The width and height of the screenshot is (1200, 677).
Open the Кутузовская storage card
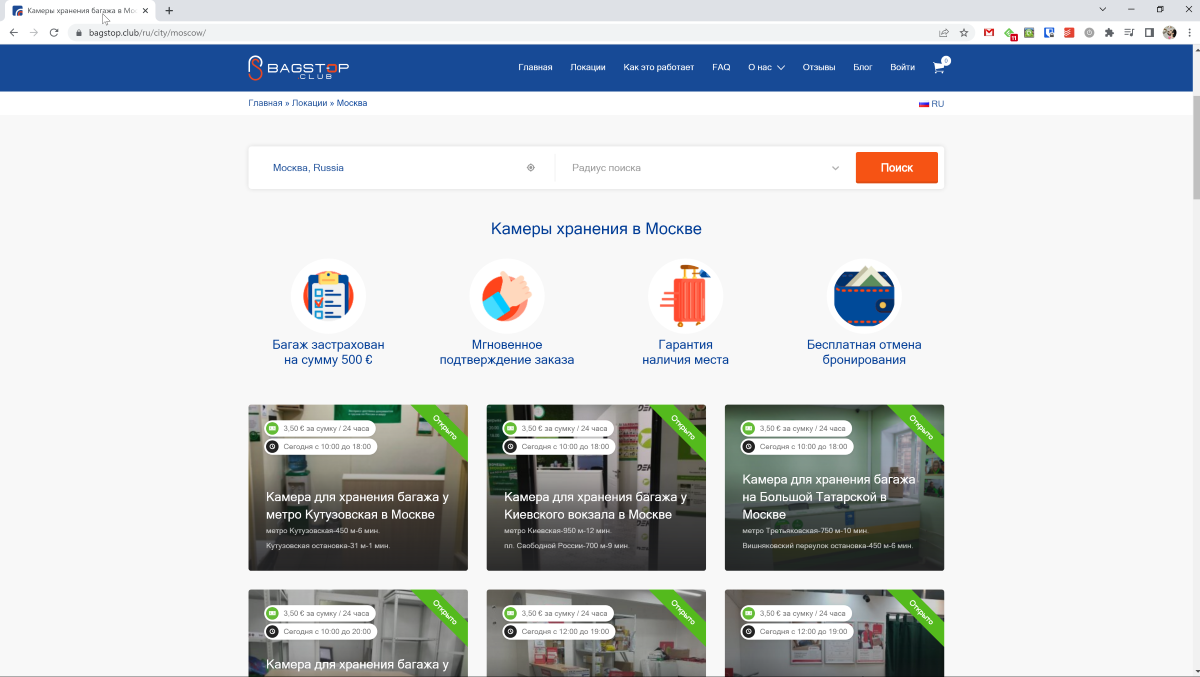[x=358, y=487]
